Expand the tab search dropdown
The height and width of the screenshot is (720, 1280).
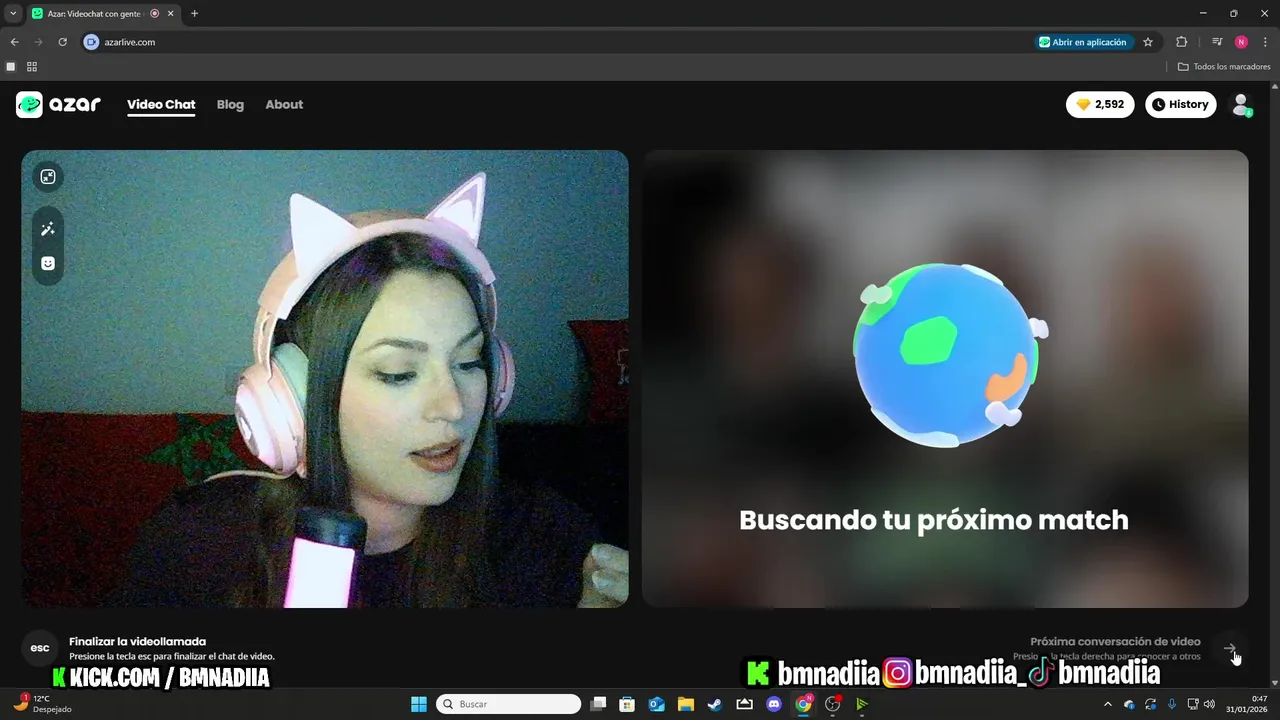tap(13, 13)
